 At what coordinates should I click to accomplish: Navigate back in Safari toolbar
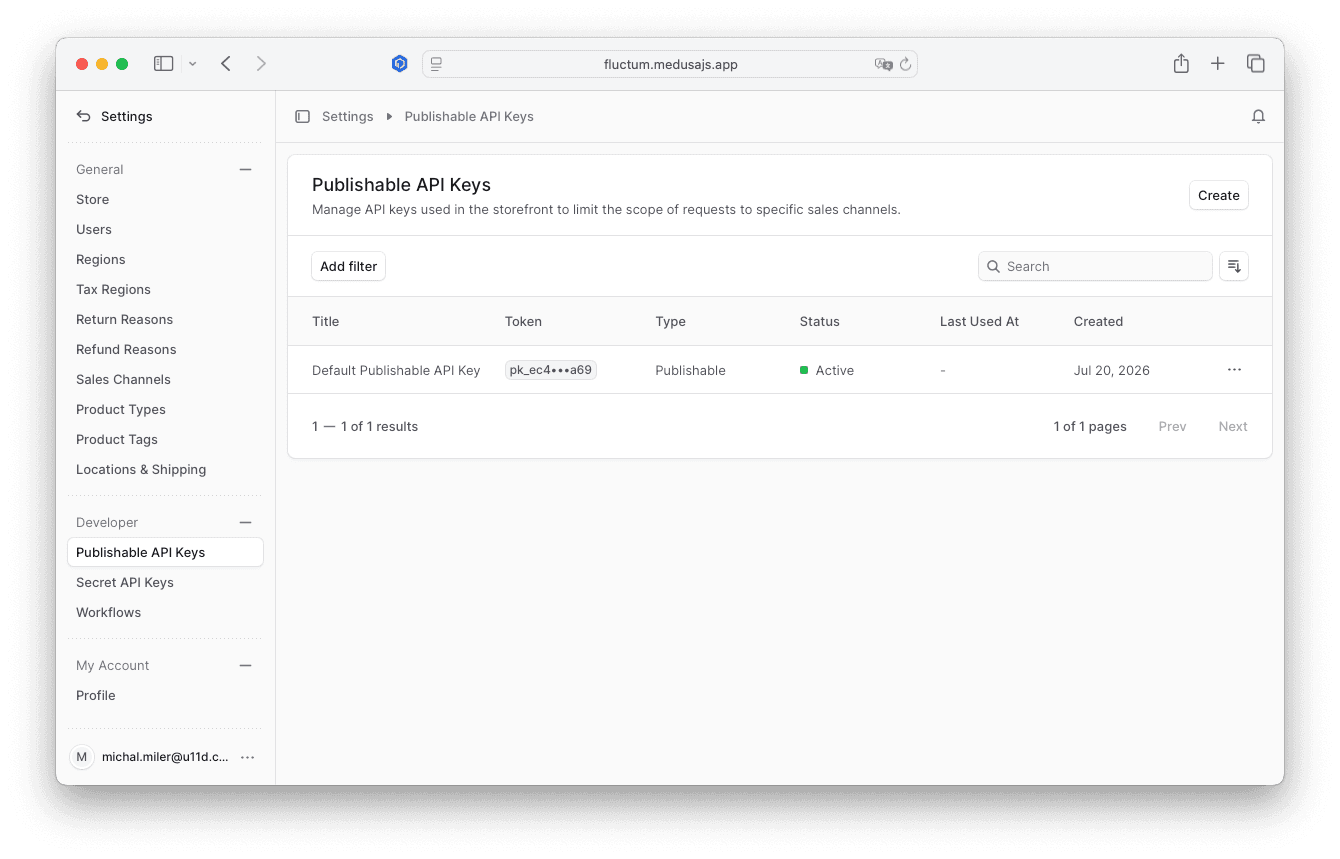[x=226, y=63]
